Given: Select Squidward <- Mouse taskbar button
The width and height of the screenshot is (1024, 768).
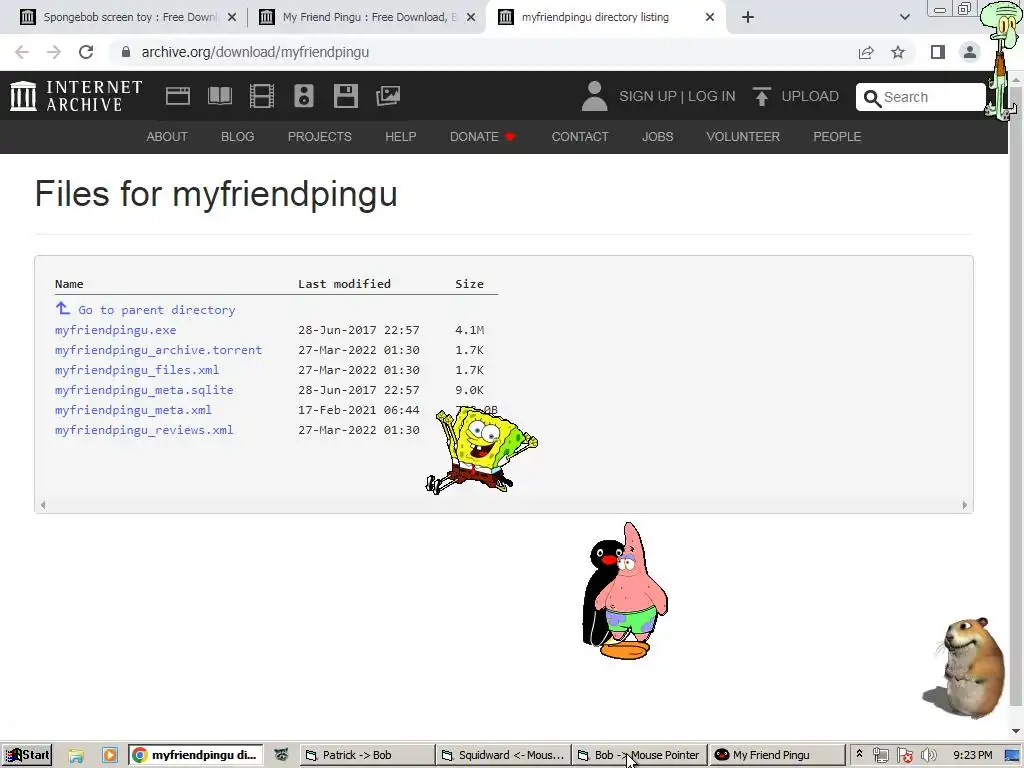Looking at the screenshot, I should pyautogui.click(x=503, y=755).
